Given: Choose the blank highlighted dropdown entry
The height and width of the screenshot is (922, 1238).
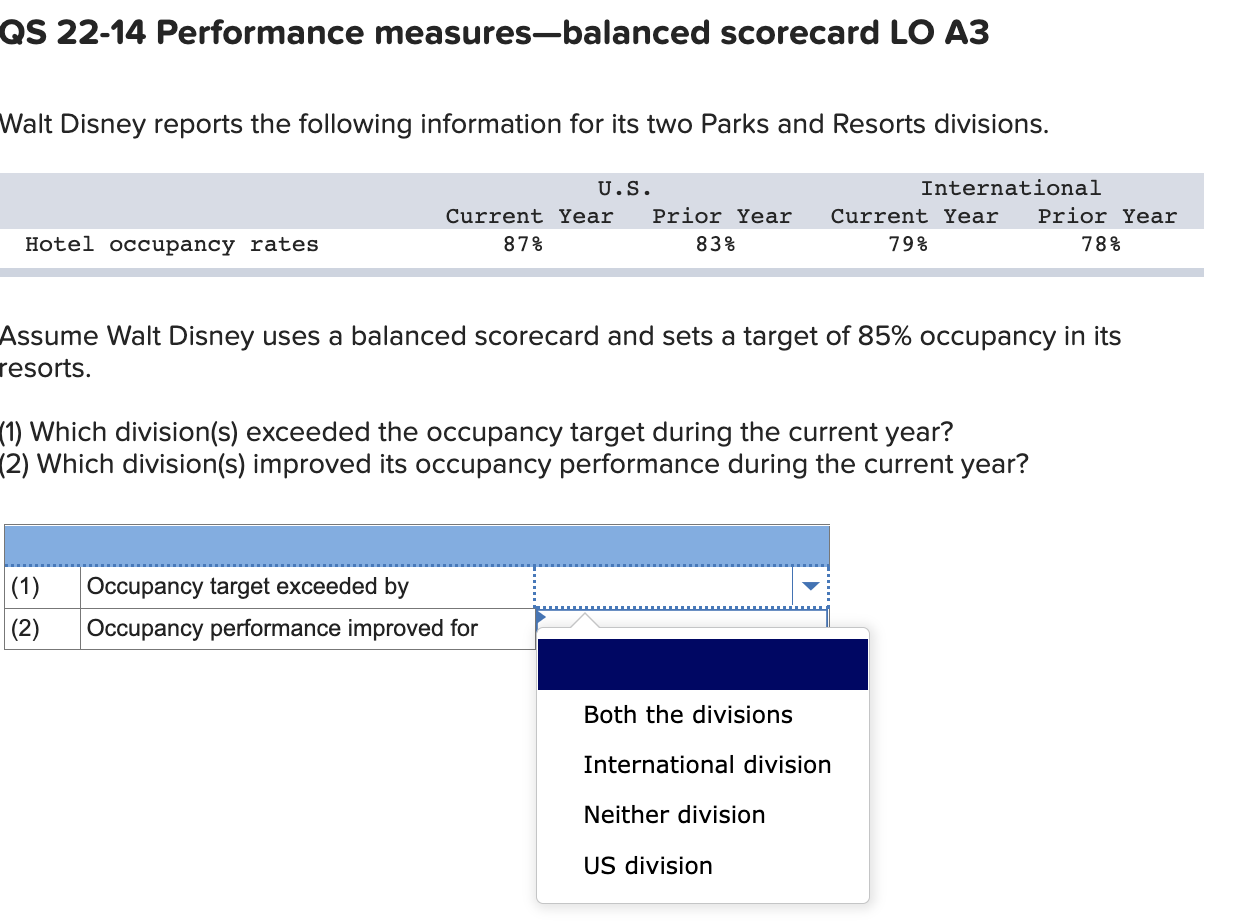Looking at the screenshot, I should (702, 664).
